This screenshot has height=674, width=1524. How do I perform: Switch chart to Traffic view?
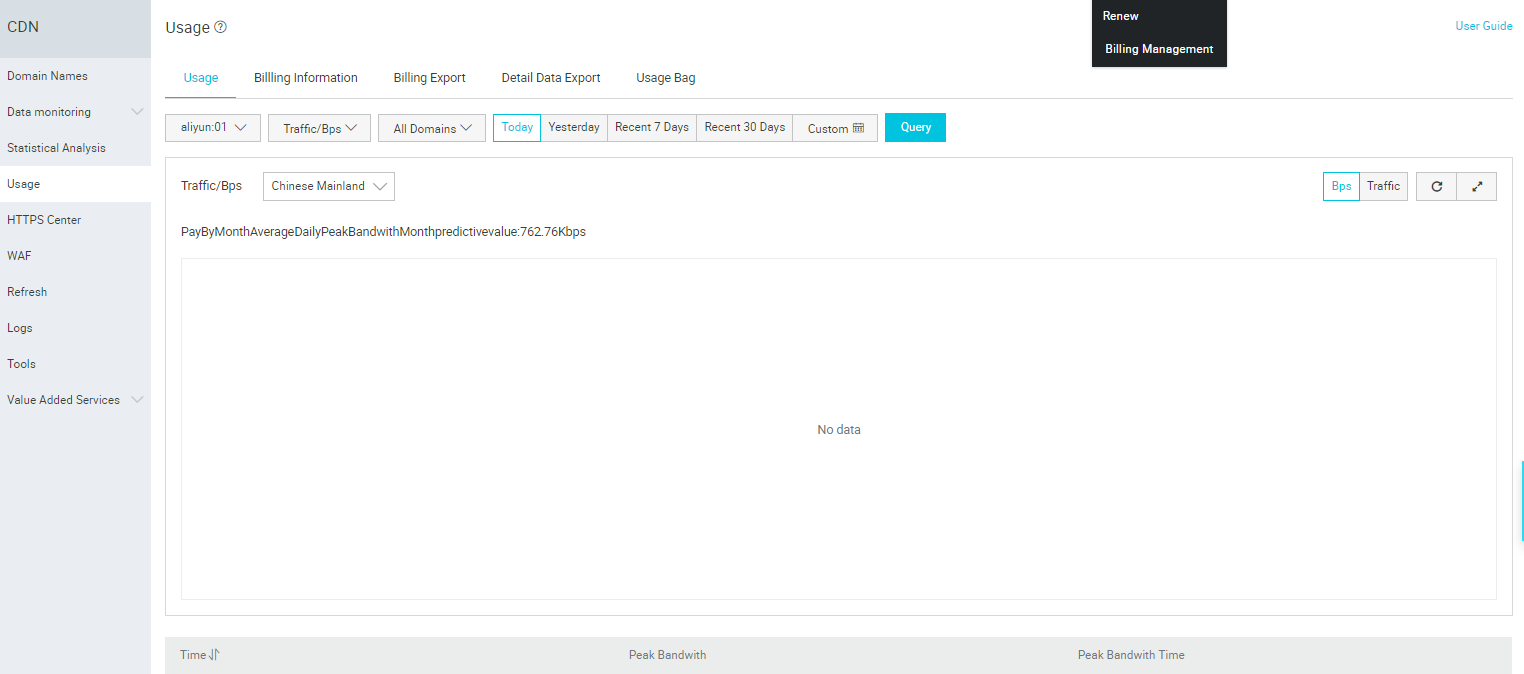click(1383, 186)
